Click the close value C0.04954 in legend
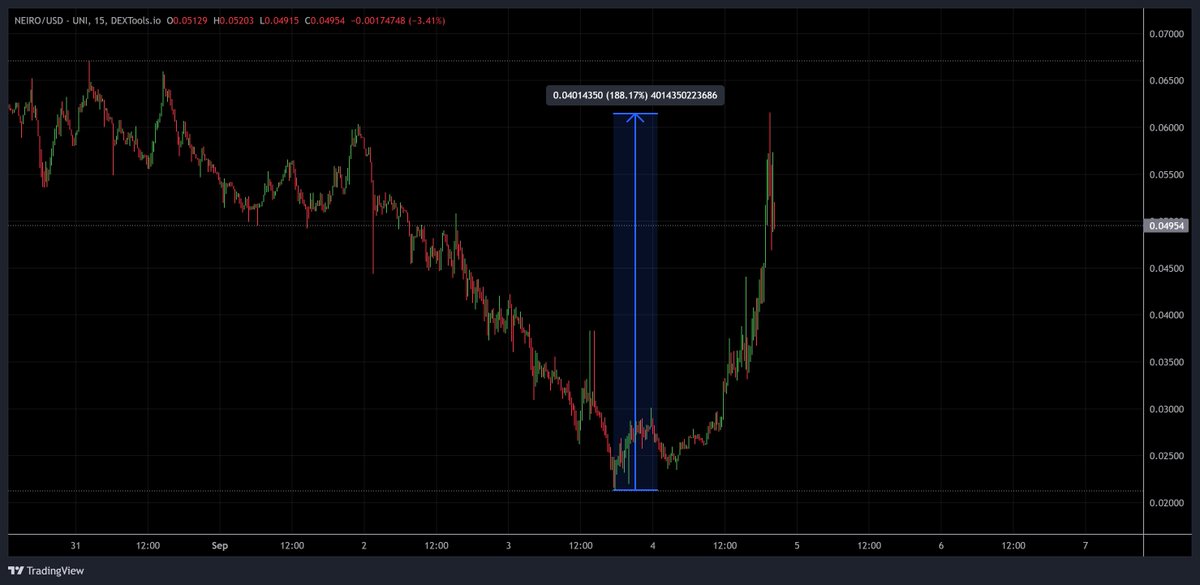Viewport: 1200px width, 585px height. coord(323,20)
